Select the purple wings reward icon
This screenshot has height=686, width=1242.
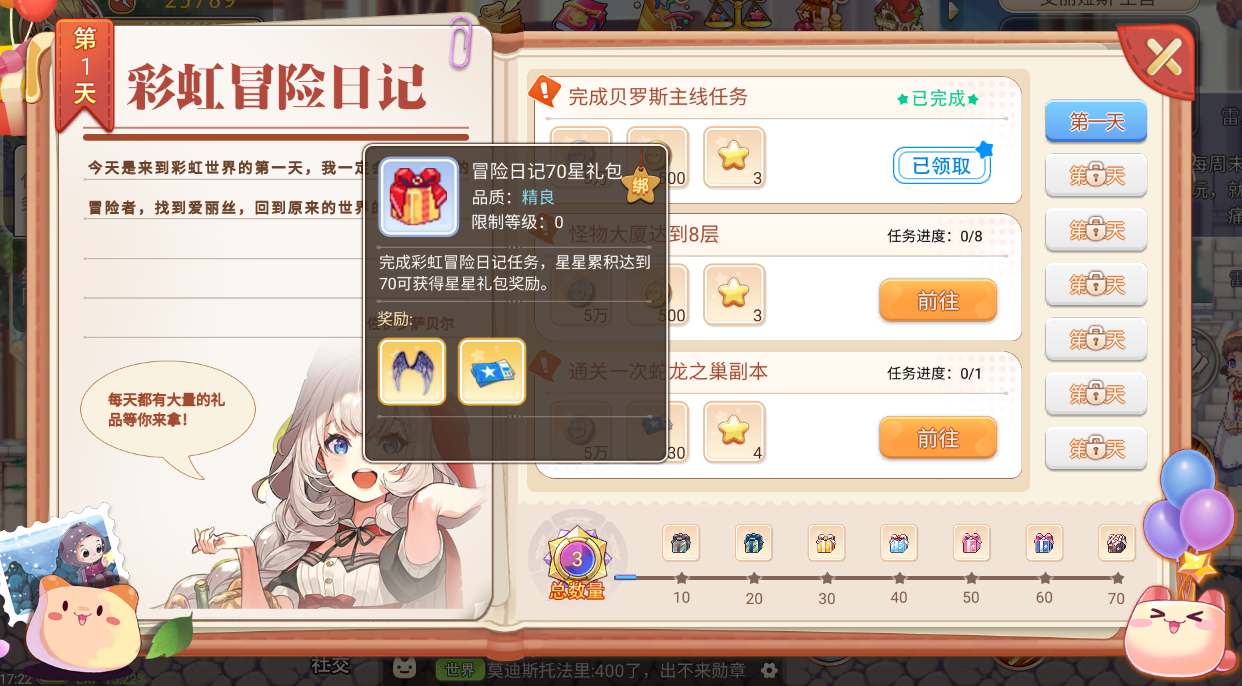pyautogui.click(x=412, y=372)
